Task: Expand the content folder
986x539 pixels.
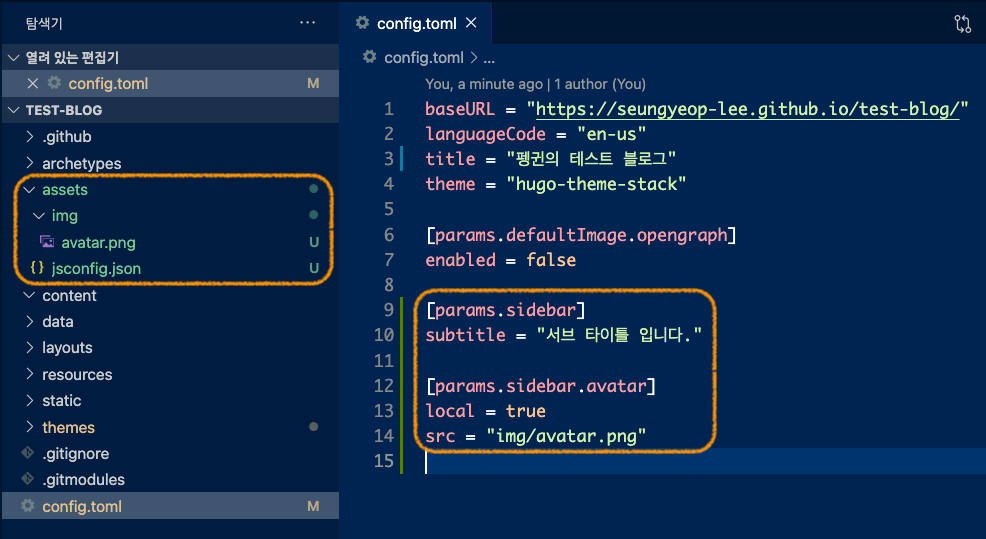Action: pos(69,295)
